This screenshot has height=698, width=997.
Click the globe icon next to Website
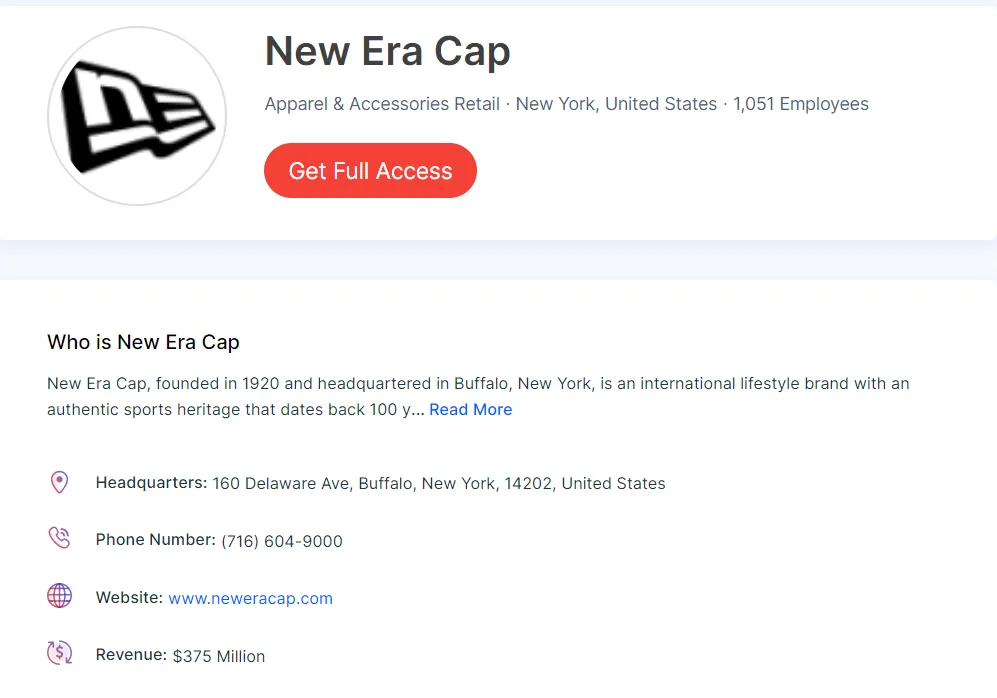click(59, 595)
